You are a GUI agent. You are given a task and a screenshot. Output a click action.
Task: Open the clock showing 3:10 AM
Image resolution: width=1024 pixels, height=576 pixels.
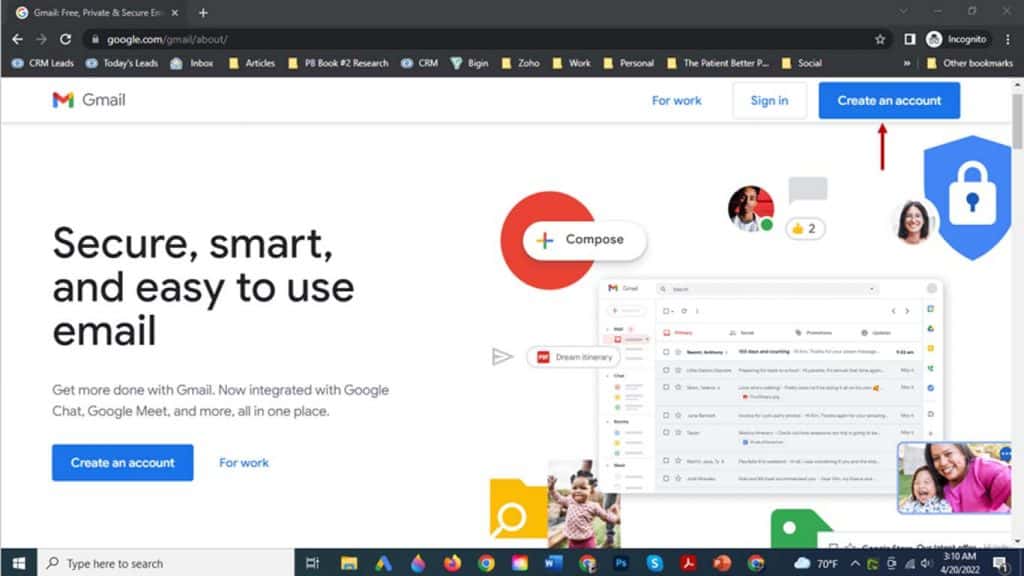click(x=960, y=563)
